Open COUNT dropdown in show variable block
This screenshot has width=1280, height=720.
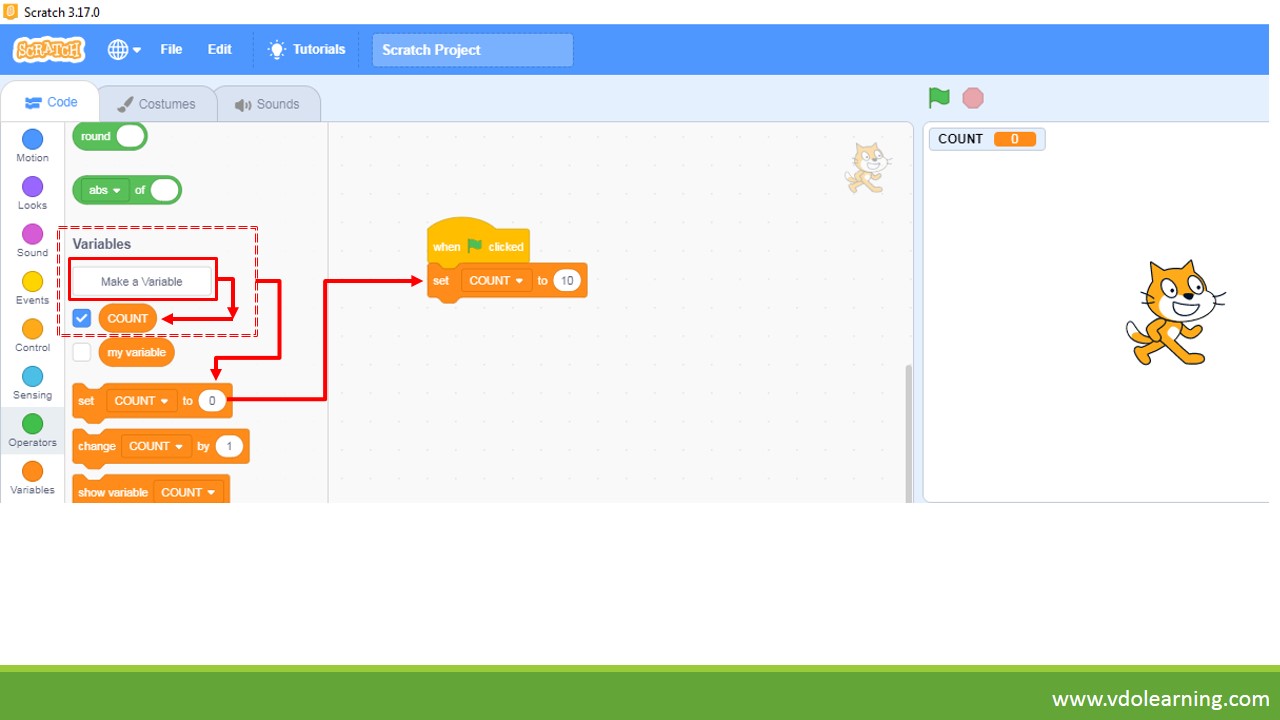click(x=188, y=492)
